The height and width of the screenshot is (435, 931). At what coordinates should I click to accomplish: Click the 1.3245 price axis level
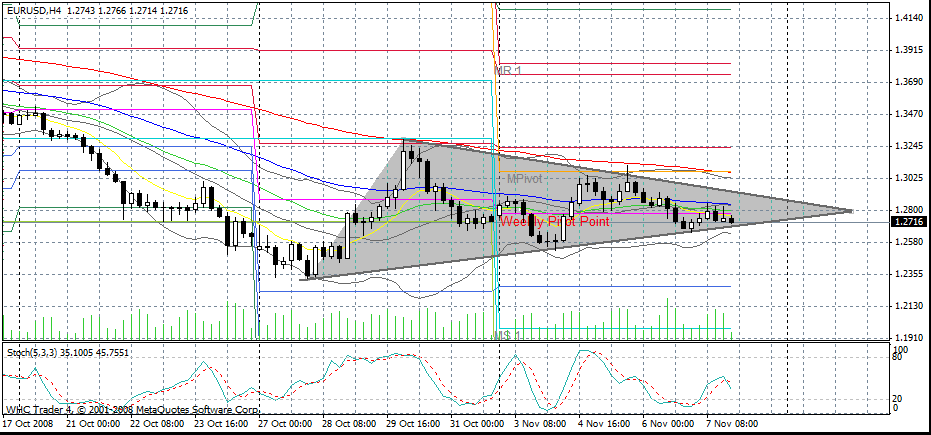(909, 146)
